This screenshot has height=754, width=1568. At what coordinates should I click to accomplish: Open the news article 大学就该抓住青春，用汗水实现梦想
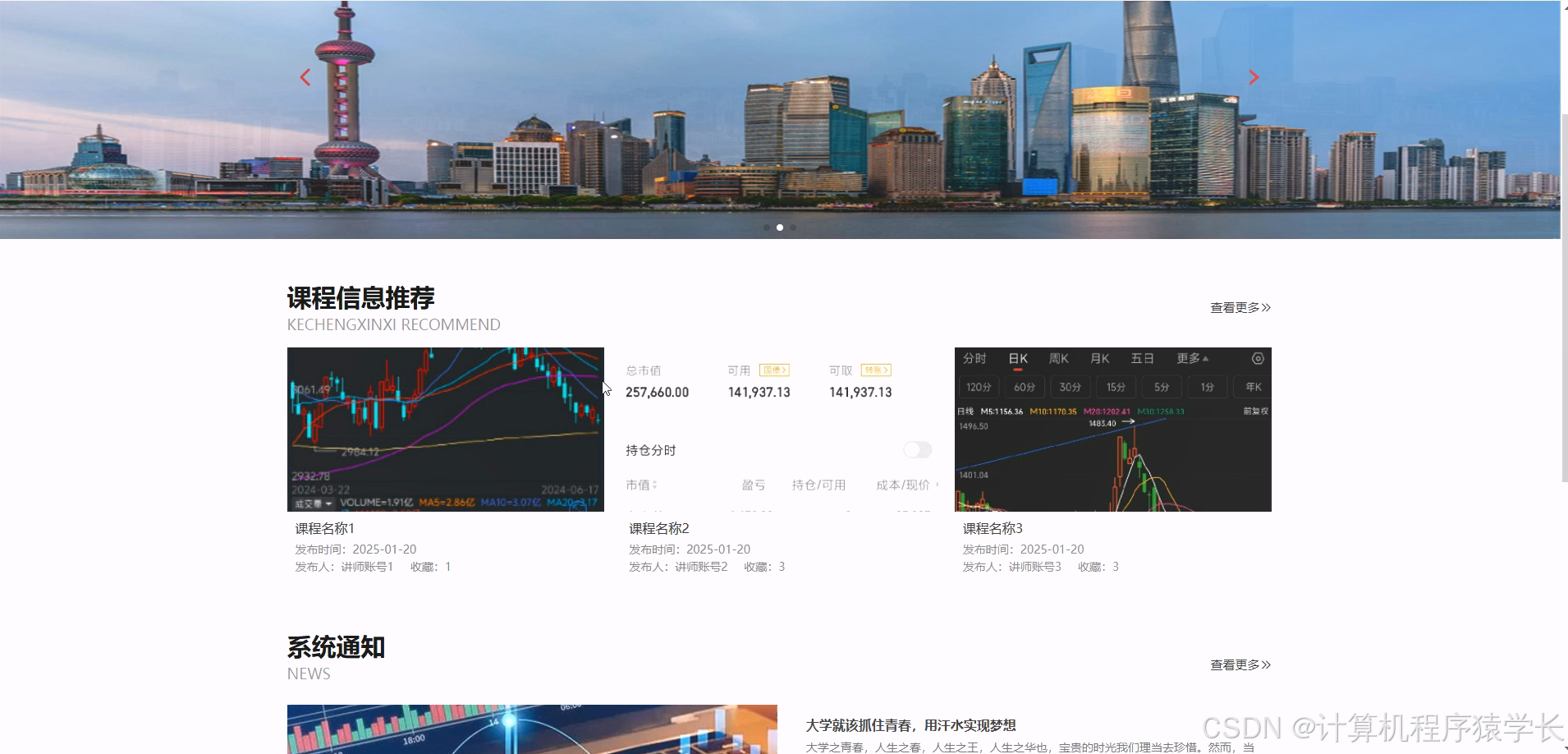pyautogui.click(x=910, y=725)
